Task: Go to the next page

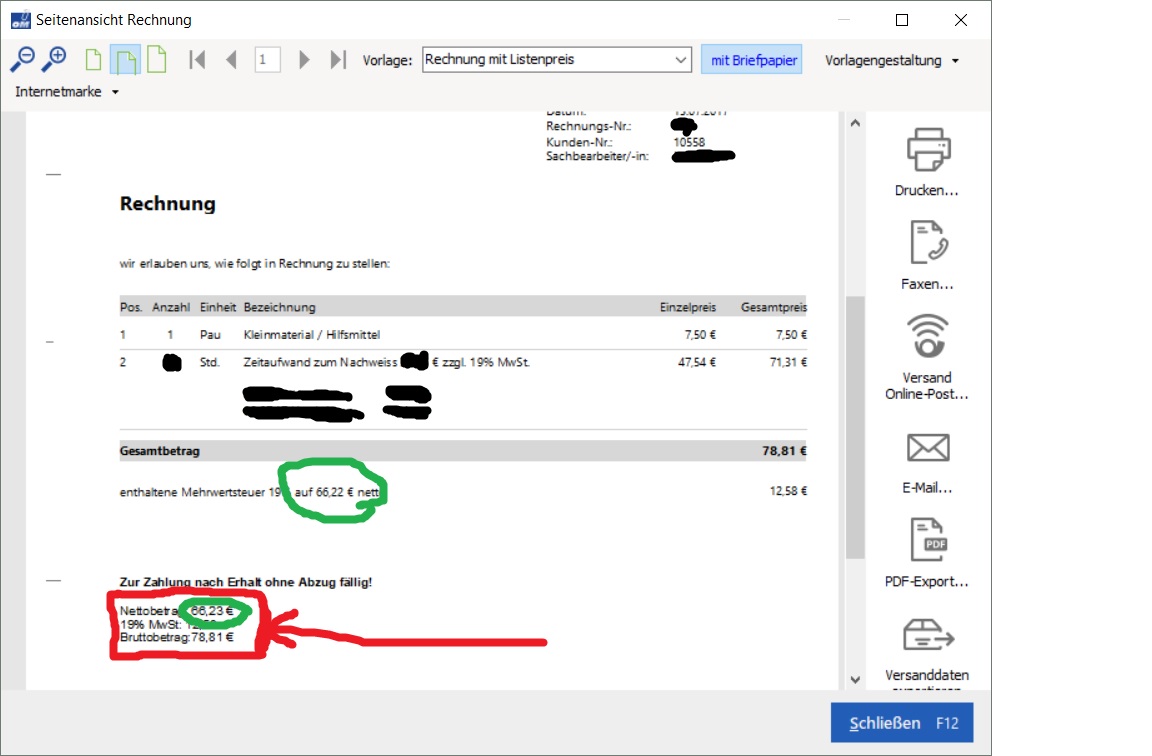Action: click(x=303, y=60)
